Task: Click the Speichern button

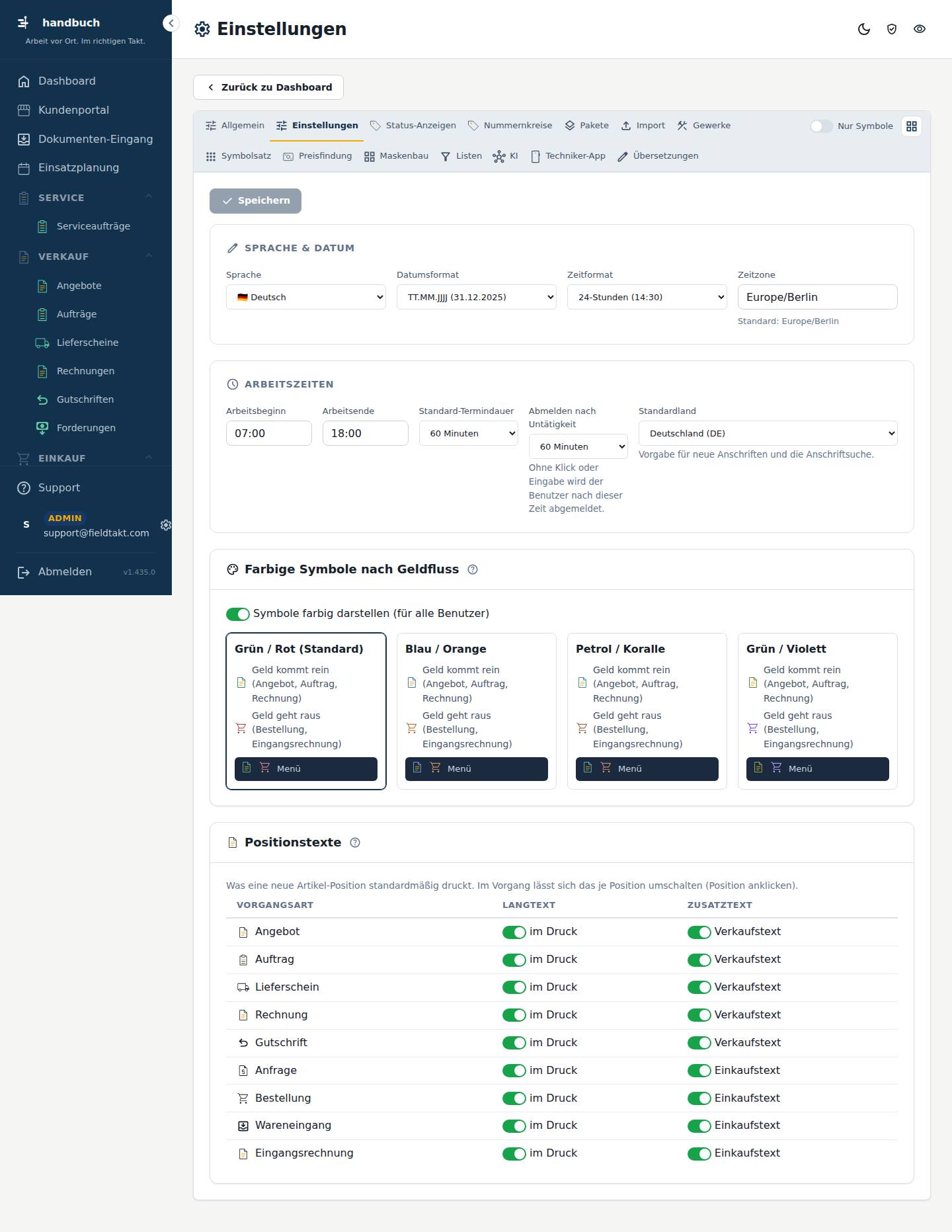Action: (x=255, y=201)
